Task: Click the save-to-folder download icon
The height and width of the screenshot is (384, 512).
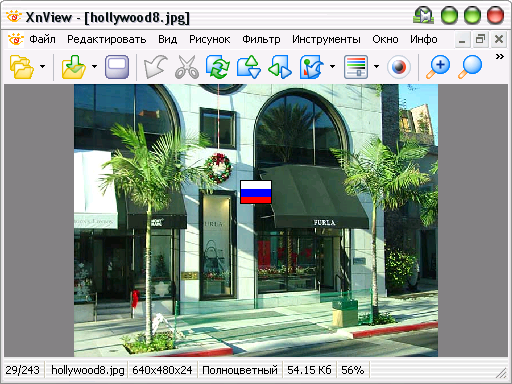Action: point(74,67)
